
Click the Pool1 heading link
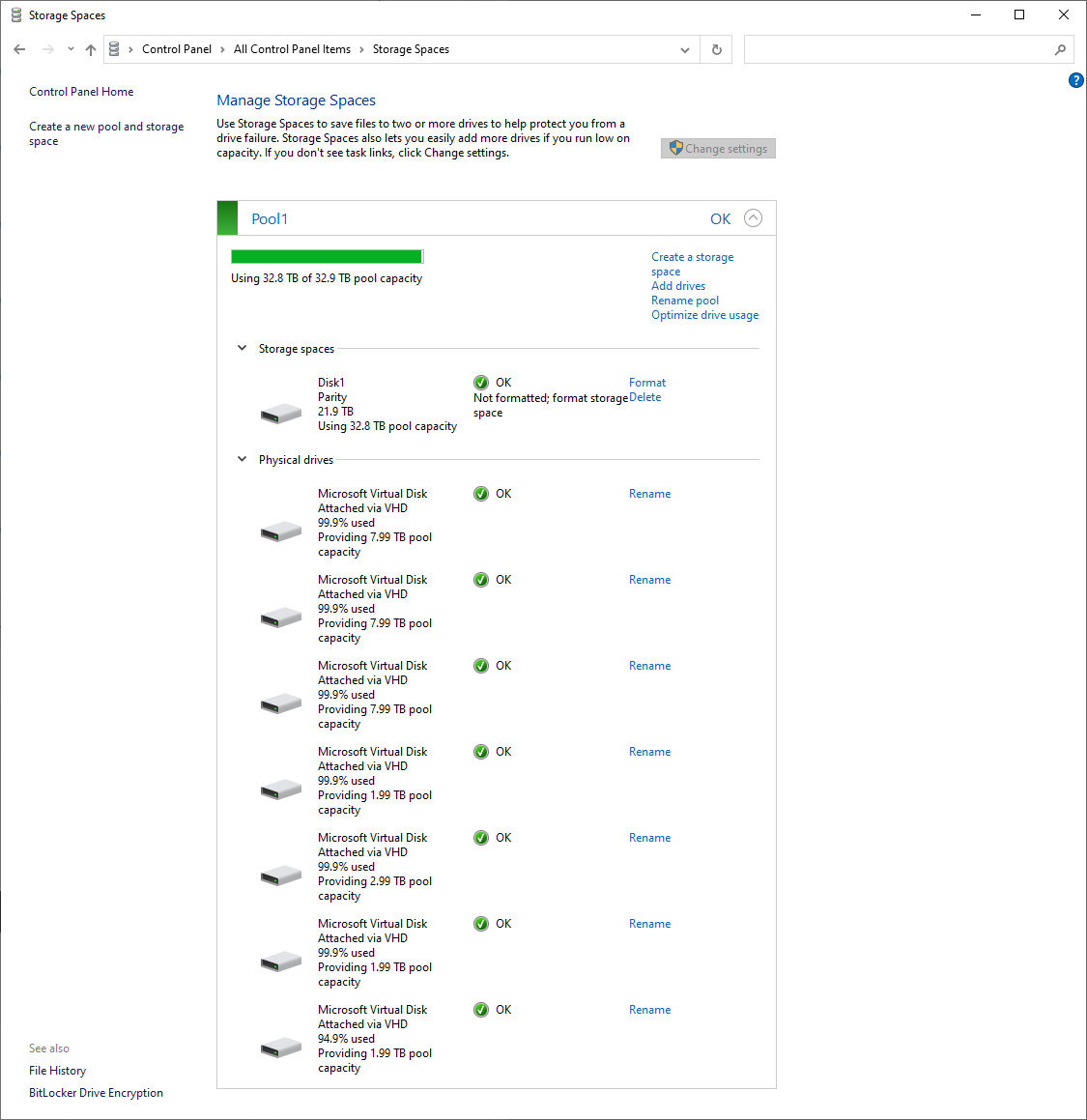coord(270,218)
